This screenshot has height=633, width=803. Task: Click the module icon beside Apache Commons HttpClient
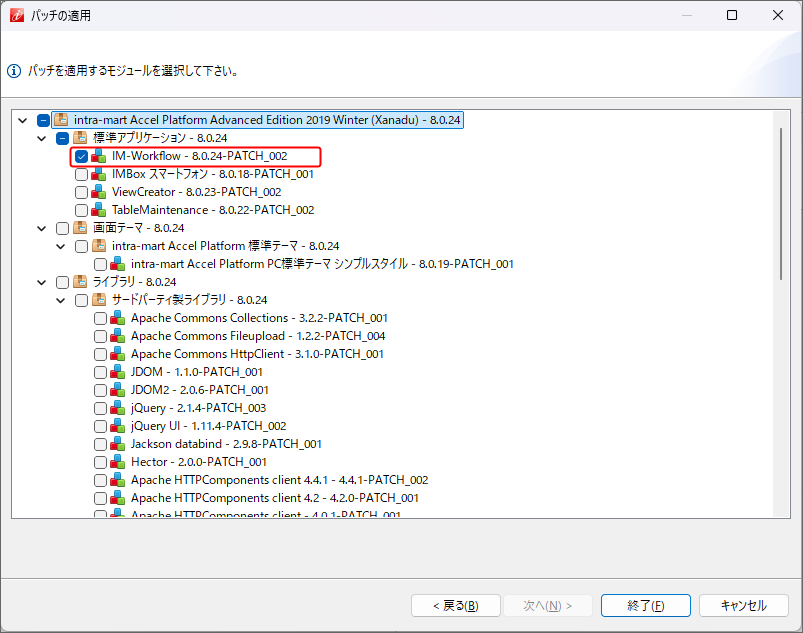pos(117,354)
